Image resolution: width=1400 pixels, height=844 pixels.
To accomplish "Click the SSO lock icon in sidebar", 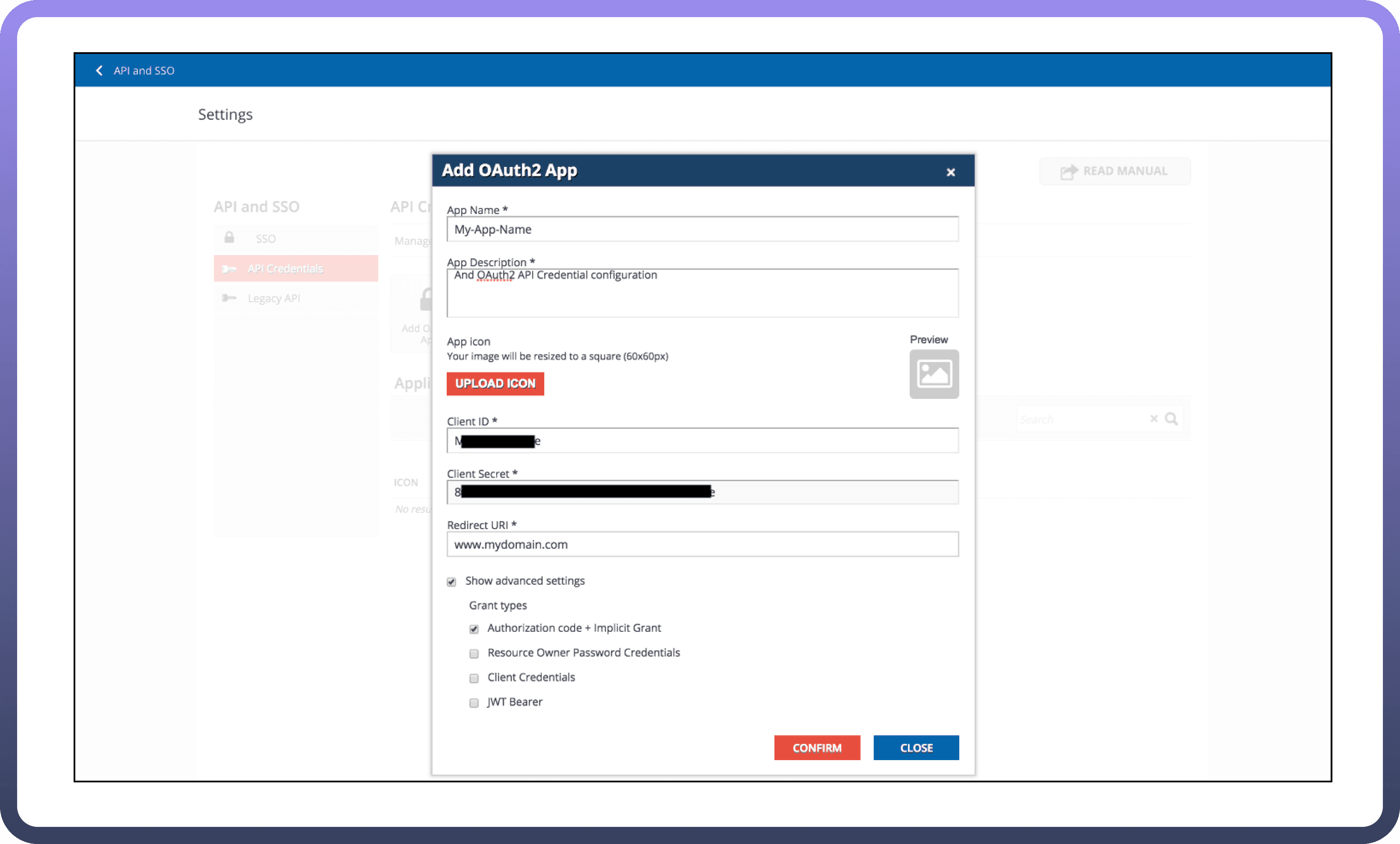I will coord(229,238).
